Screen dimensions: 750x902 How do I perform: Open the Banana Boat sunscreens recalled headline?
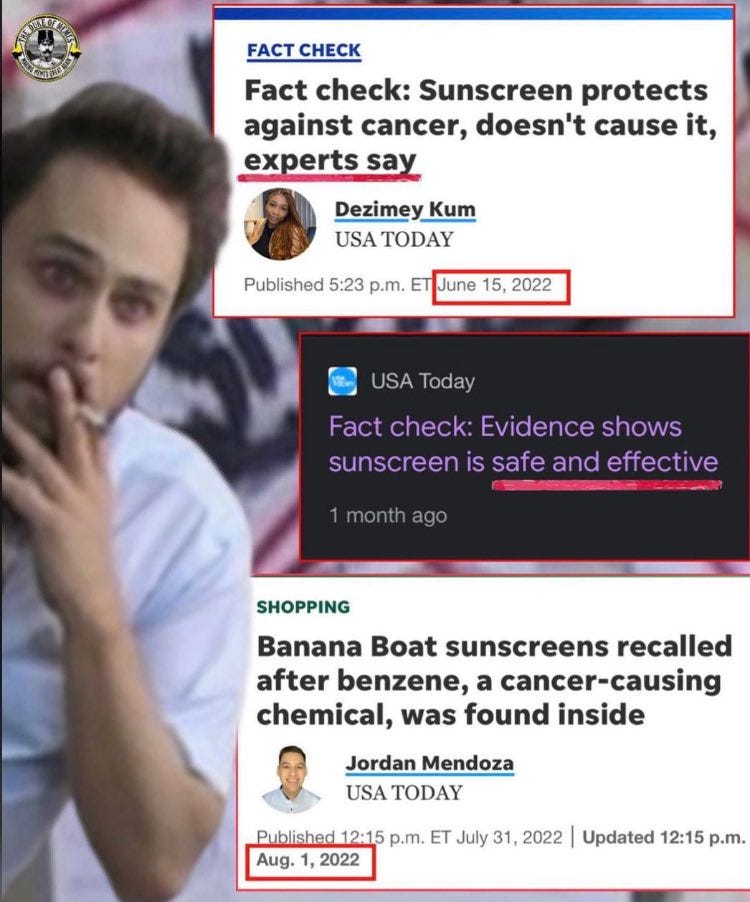[494, 681]
